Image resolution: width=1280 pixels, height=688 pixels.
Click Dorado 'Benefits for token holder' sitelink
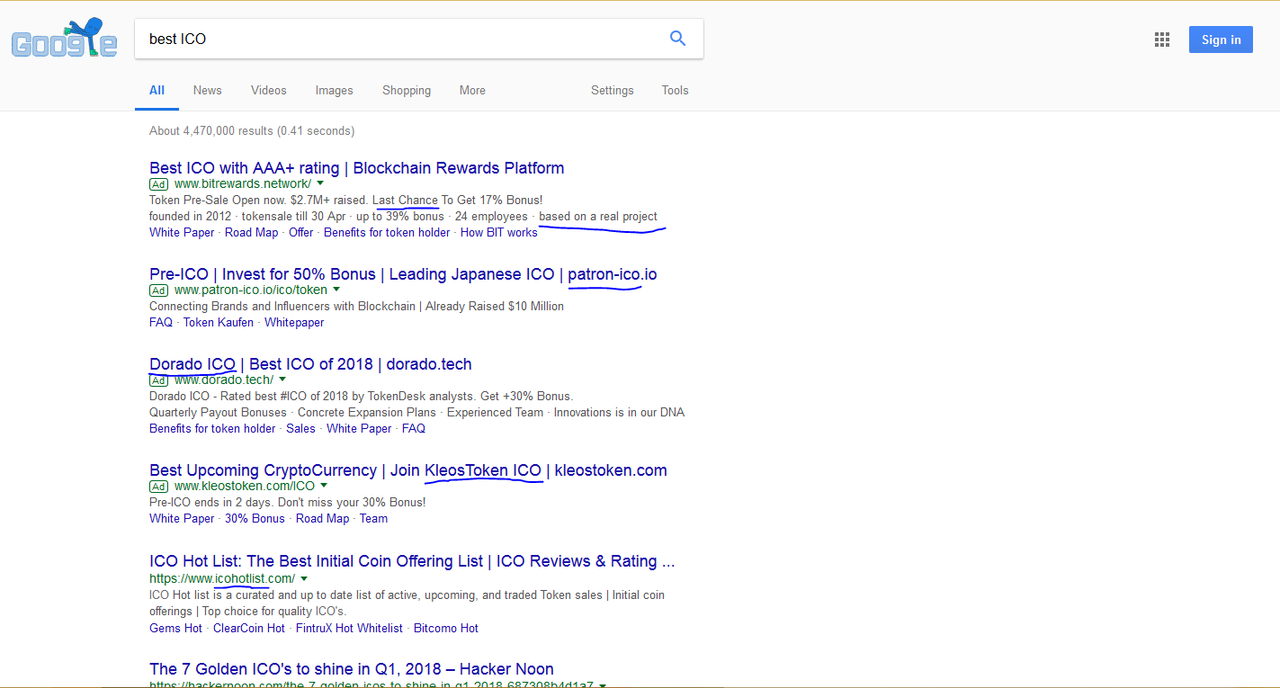point(212,428)
